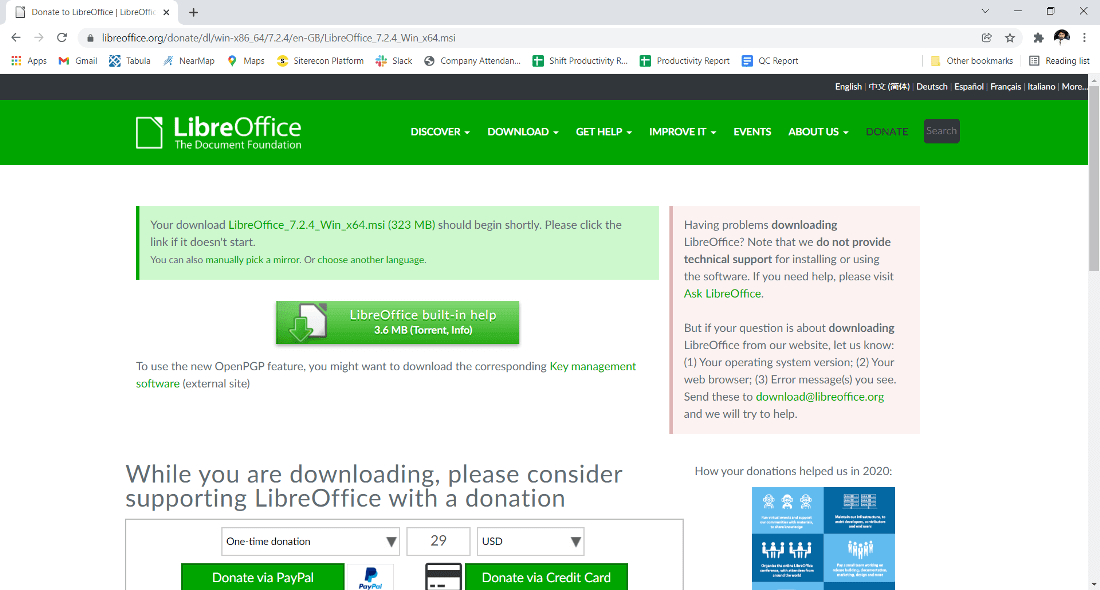Click donation amount field showing 29

point(438,542)
